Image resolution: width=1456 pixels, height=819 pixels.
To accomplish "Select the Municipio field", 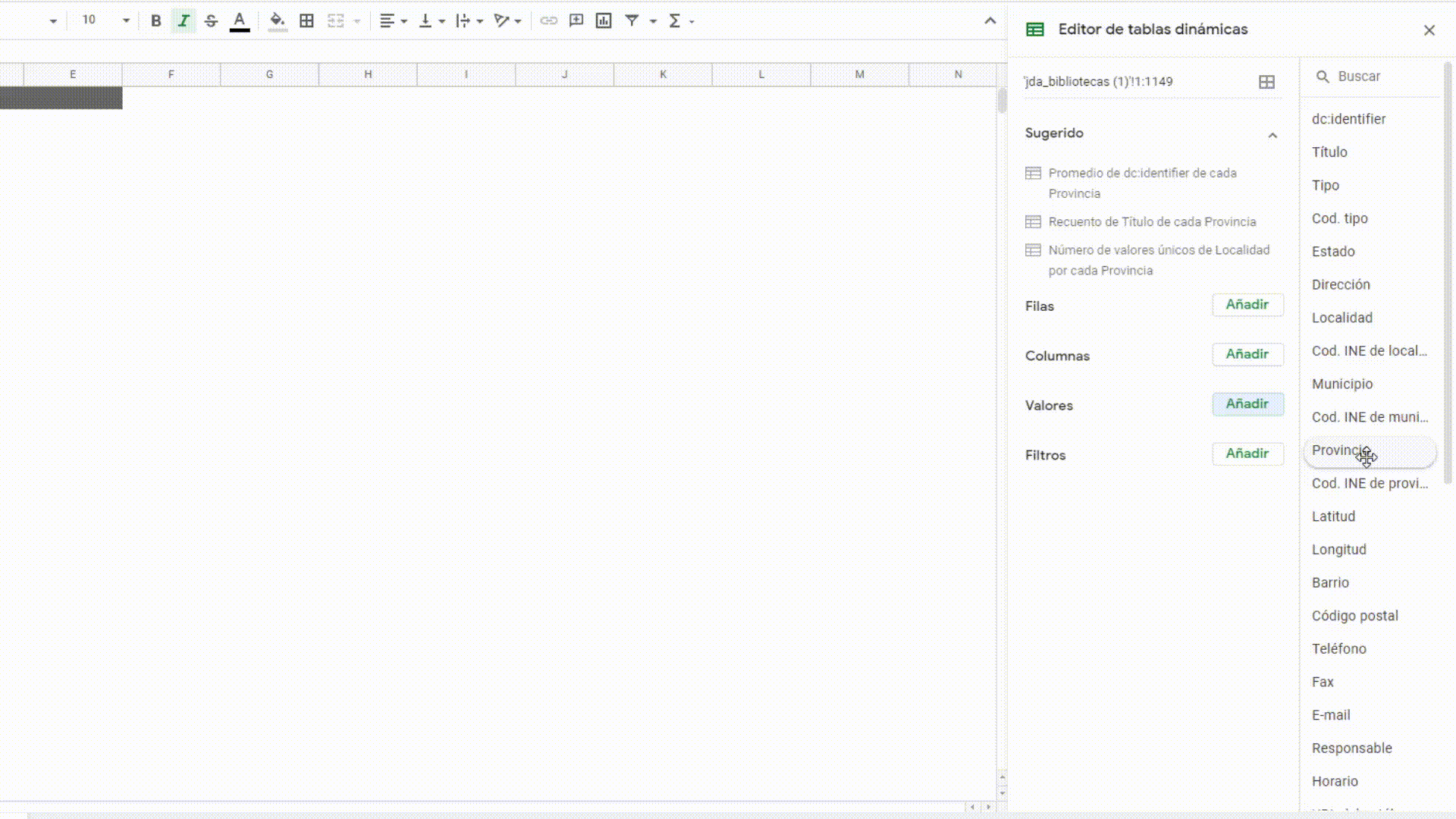I will (x=1341, y=384).
